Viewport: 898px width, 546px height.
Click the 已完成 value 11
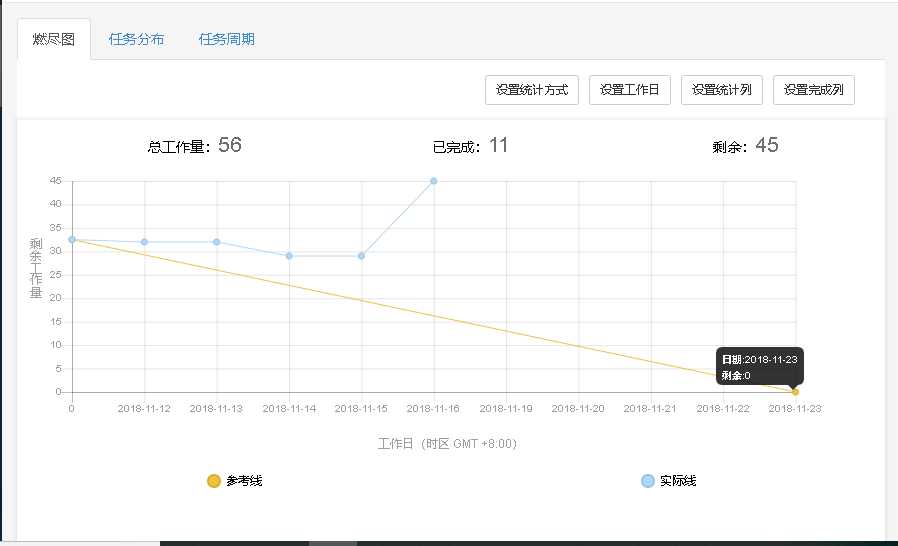(498, 145)
